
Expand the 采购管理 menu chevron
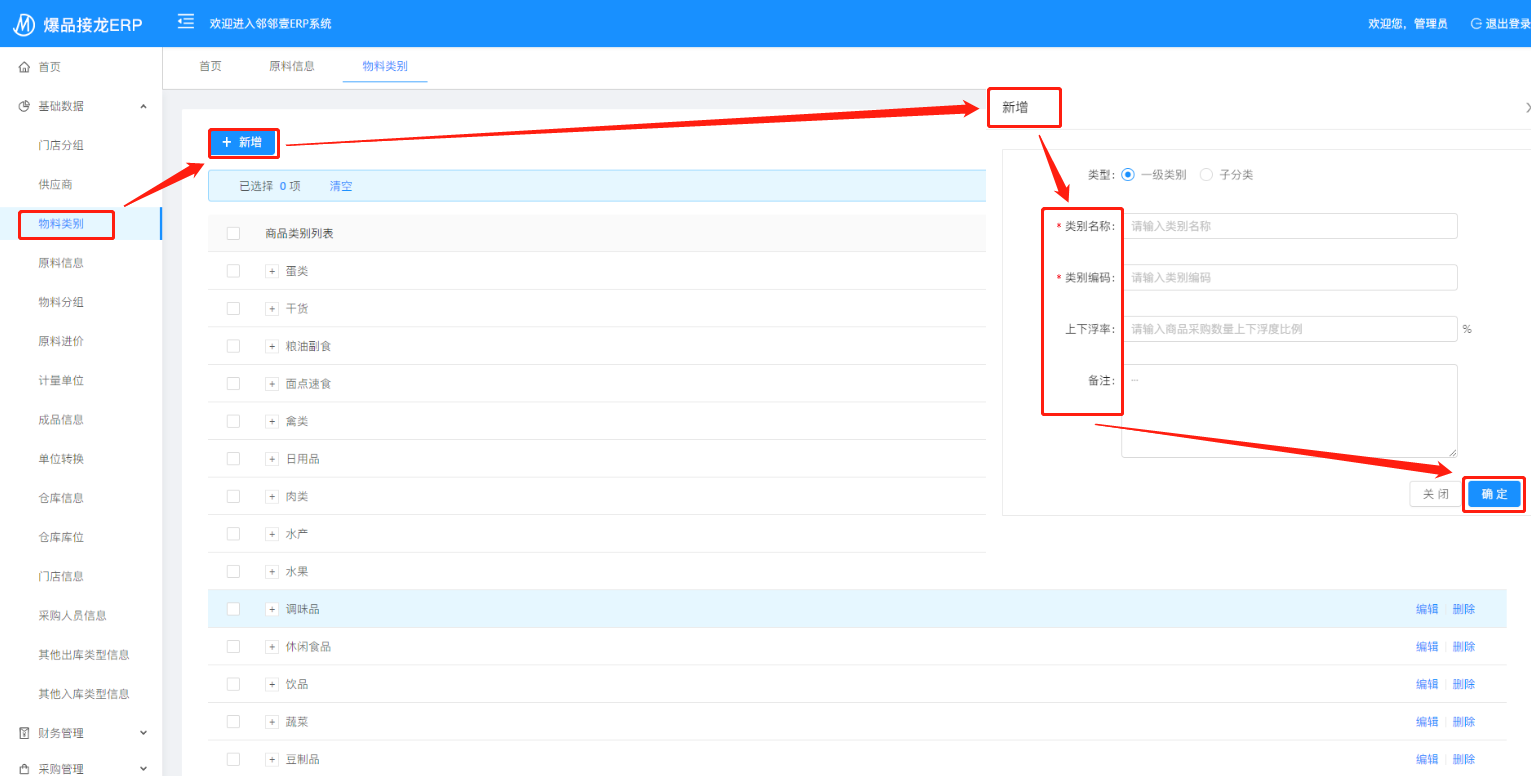(x=143, y=769)
